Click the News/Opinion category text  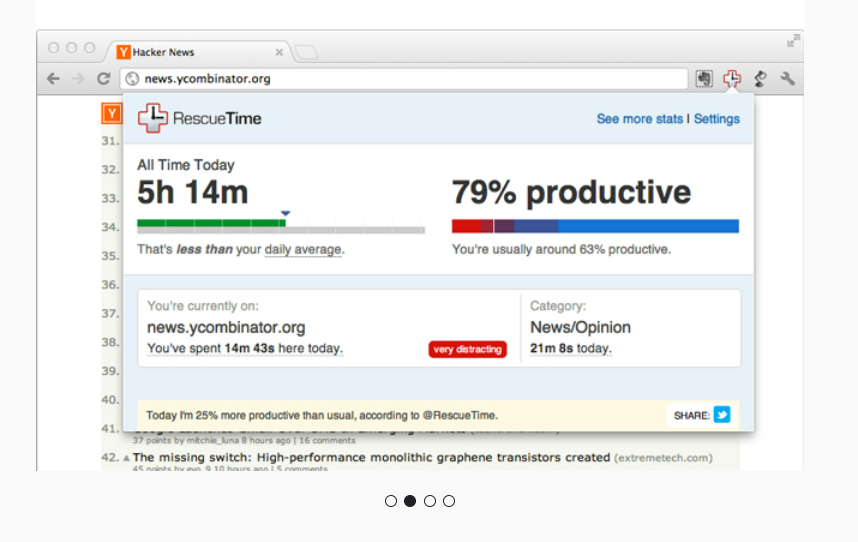click(580, 327)
